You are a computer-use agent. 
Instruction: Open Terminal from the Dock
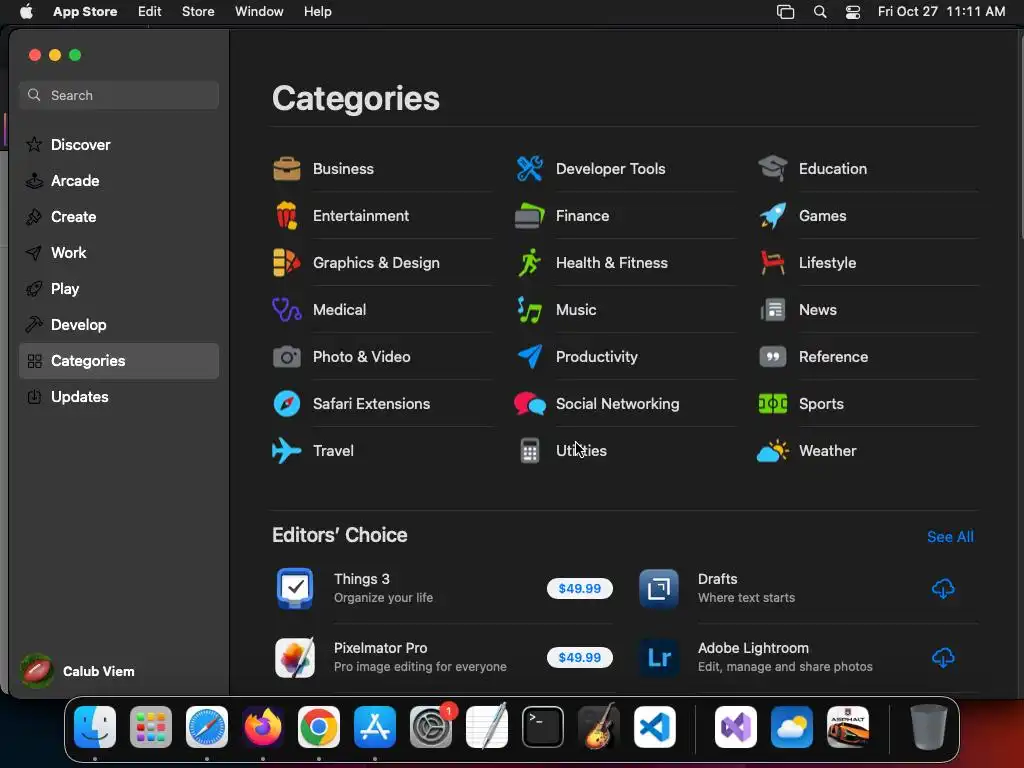(x=543, y=727)
